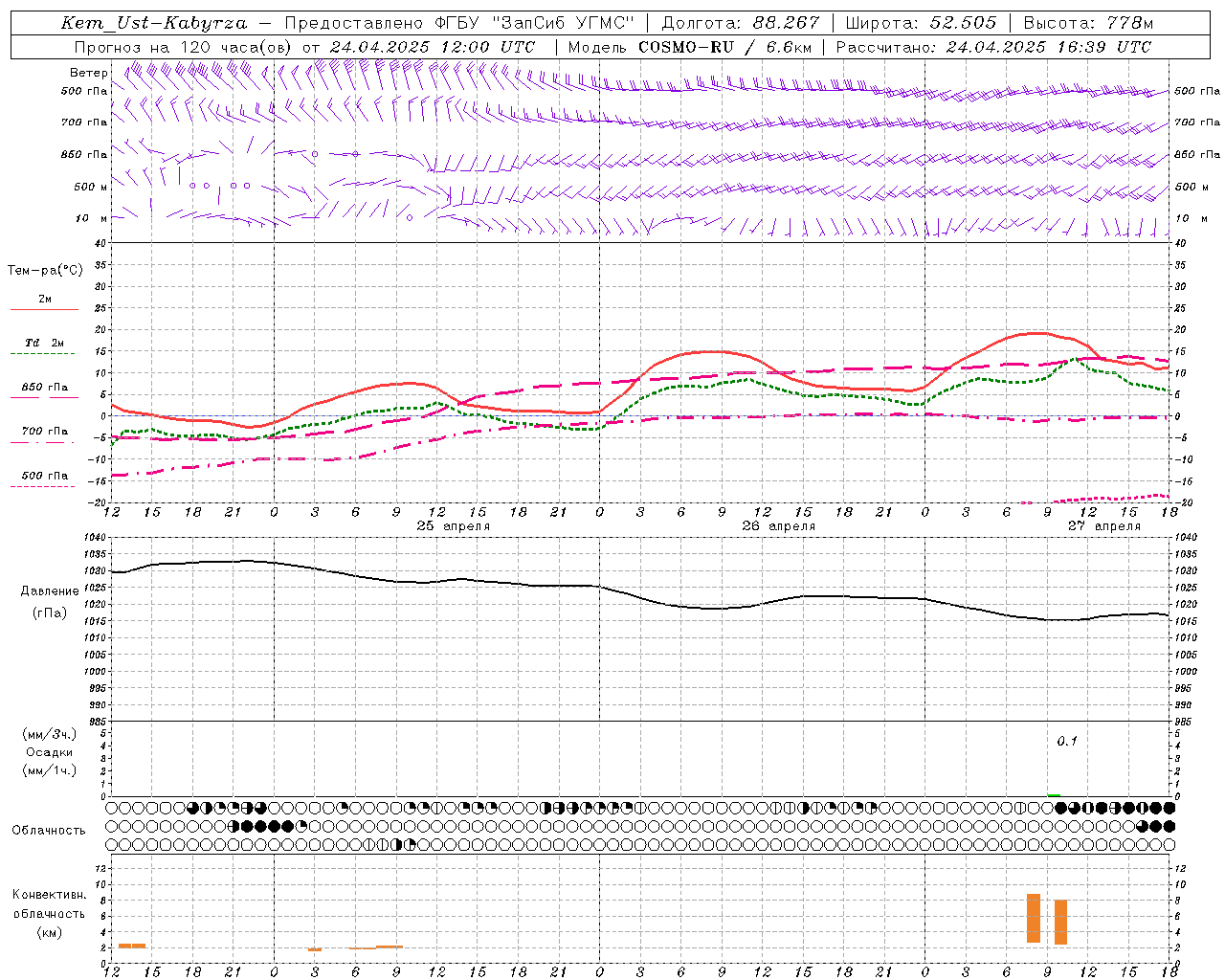Viewport: 1225px width, 980px height.
Task: Click the station title Kem_Ust-Kabyrza
Action: tap(153, 23)
